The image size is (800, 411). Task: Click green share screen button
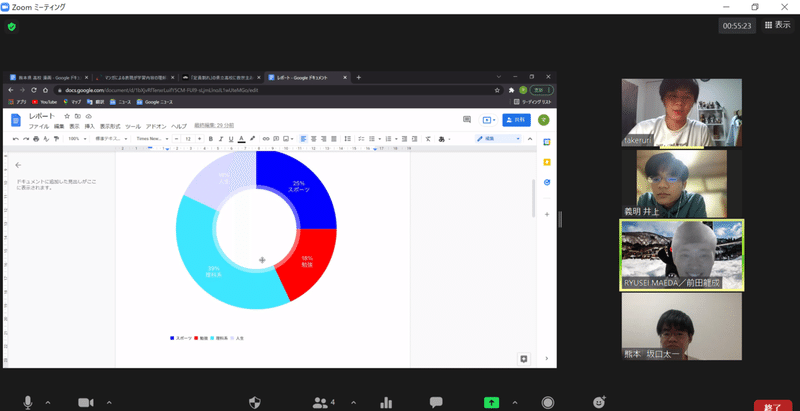(491, 402)
